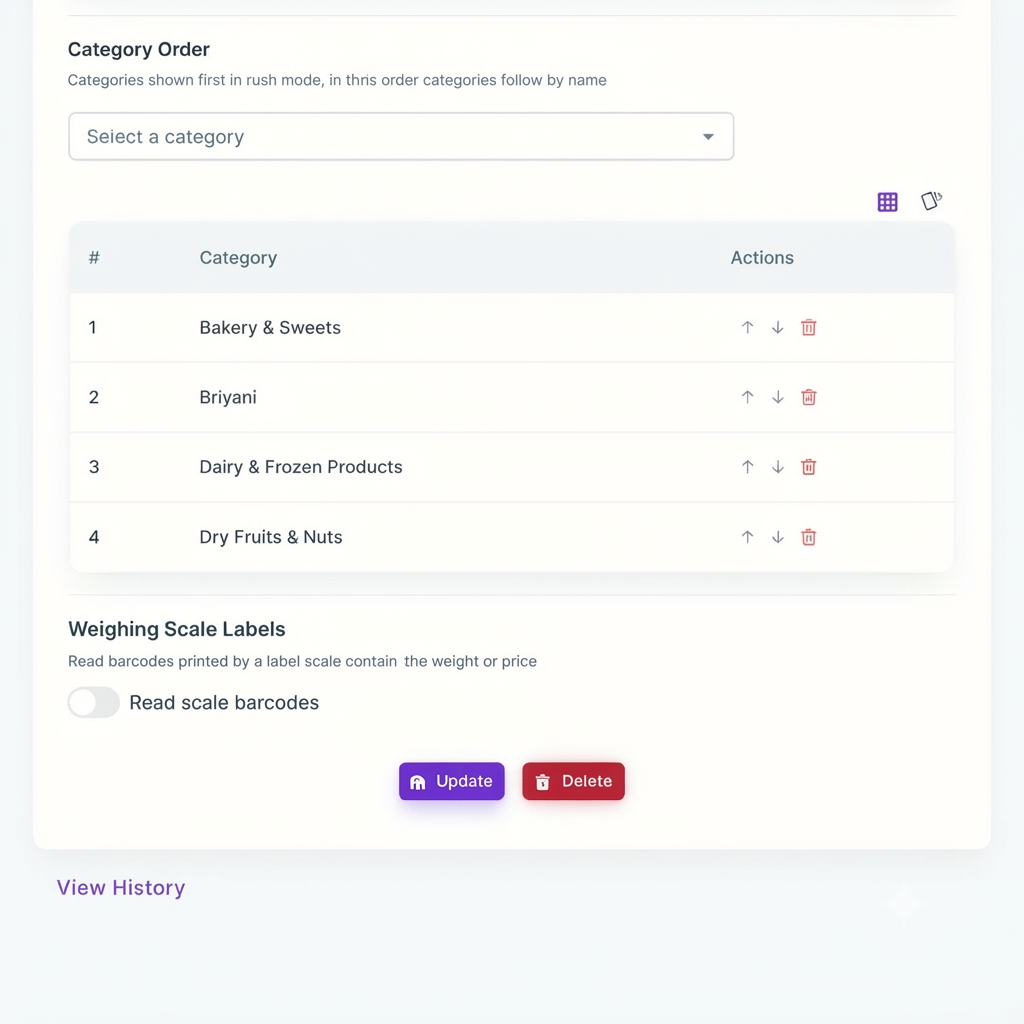The height and width of the screenshot is (1024, 1024).
Task: Move Bakery & Sweets down
Action: point(777,327)
